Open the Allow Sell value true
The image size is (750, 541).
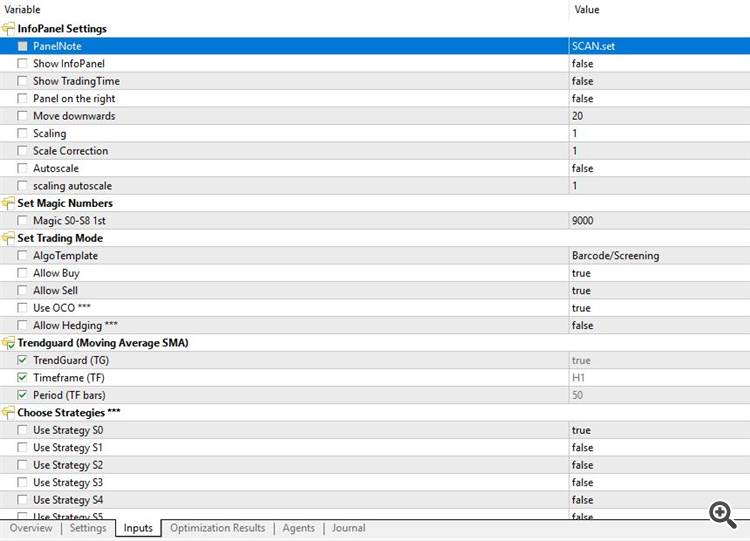(581, 291)
